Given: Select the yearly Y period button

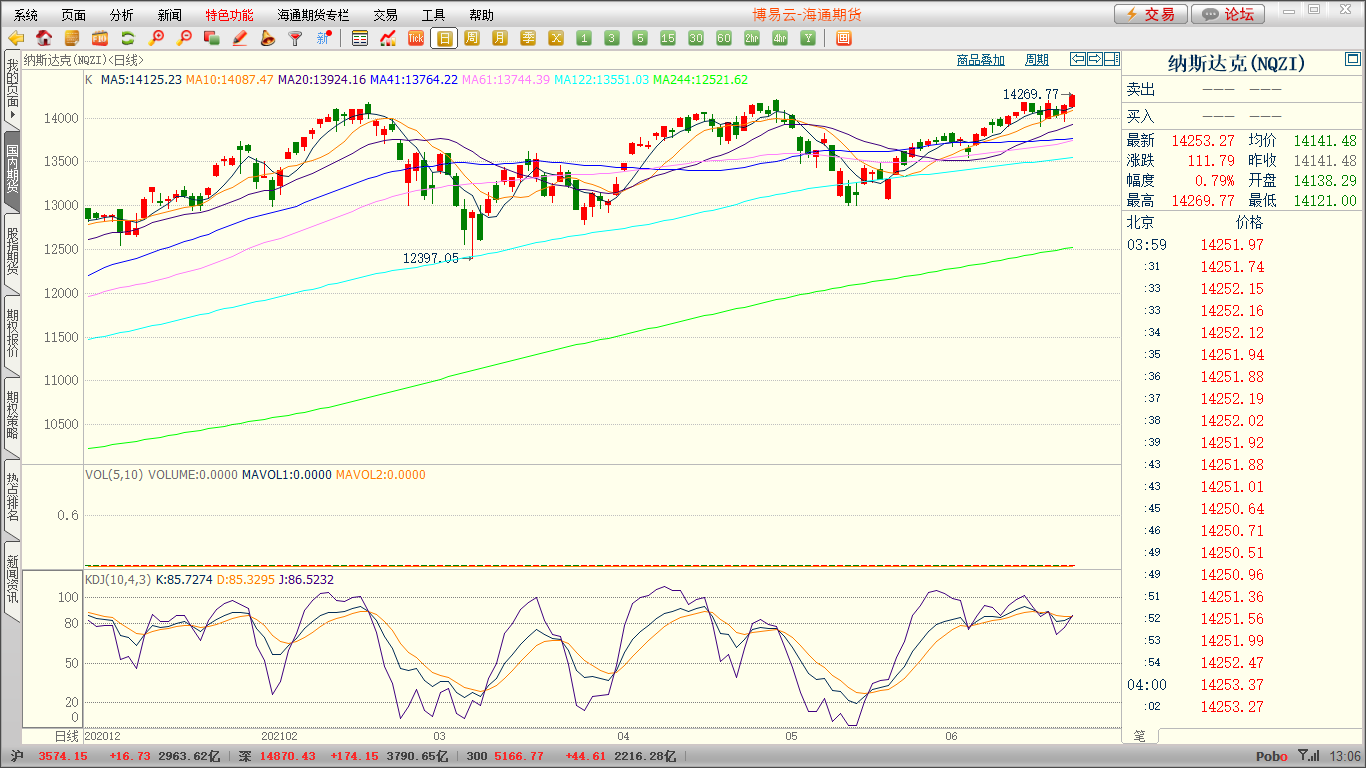Looking at the screenshot, I should tap(808, 38).
